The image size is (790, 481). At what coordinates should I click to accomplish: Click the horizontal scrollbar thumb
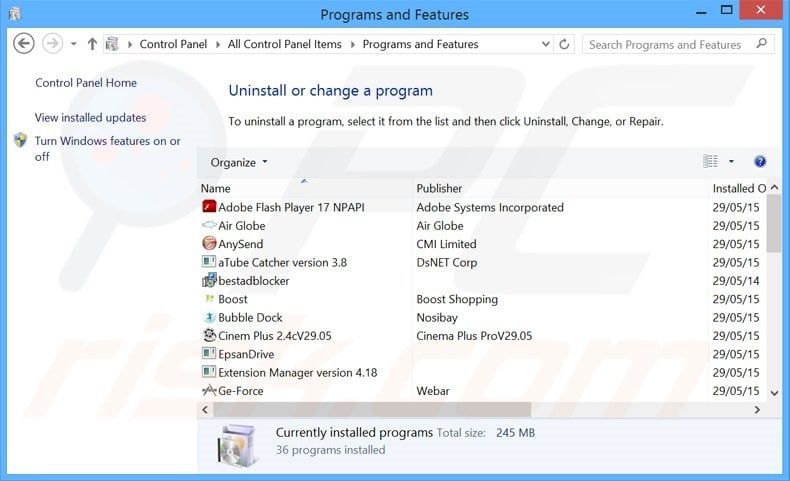pos(372,409)
